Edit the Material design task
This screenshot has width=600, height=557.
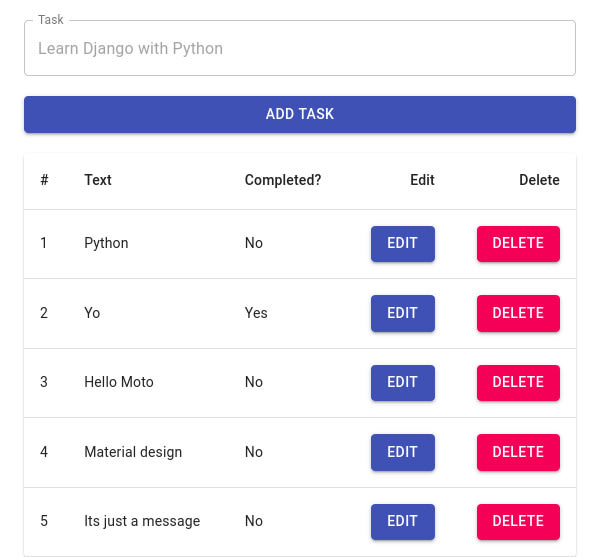pos(402,452)
